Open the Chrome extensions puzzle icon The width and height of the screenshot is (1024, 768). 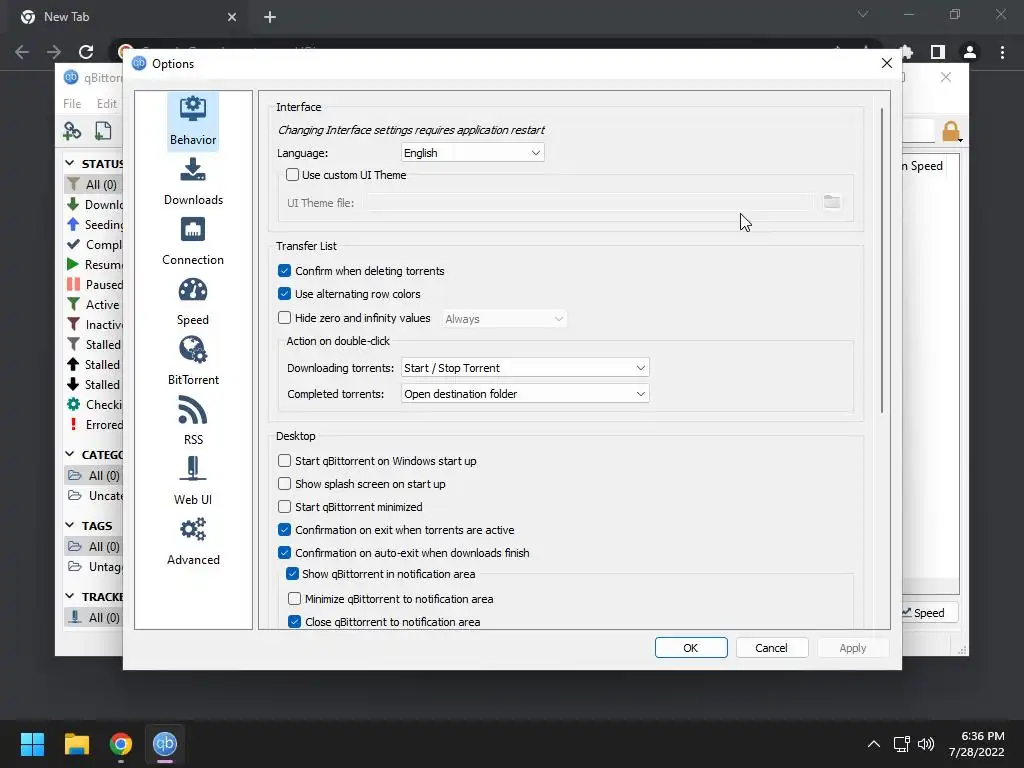click(906, 52)
